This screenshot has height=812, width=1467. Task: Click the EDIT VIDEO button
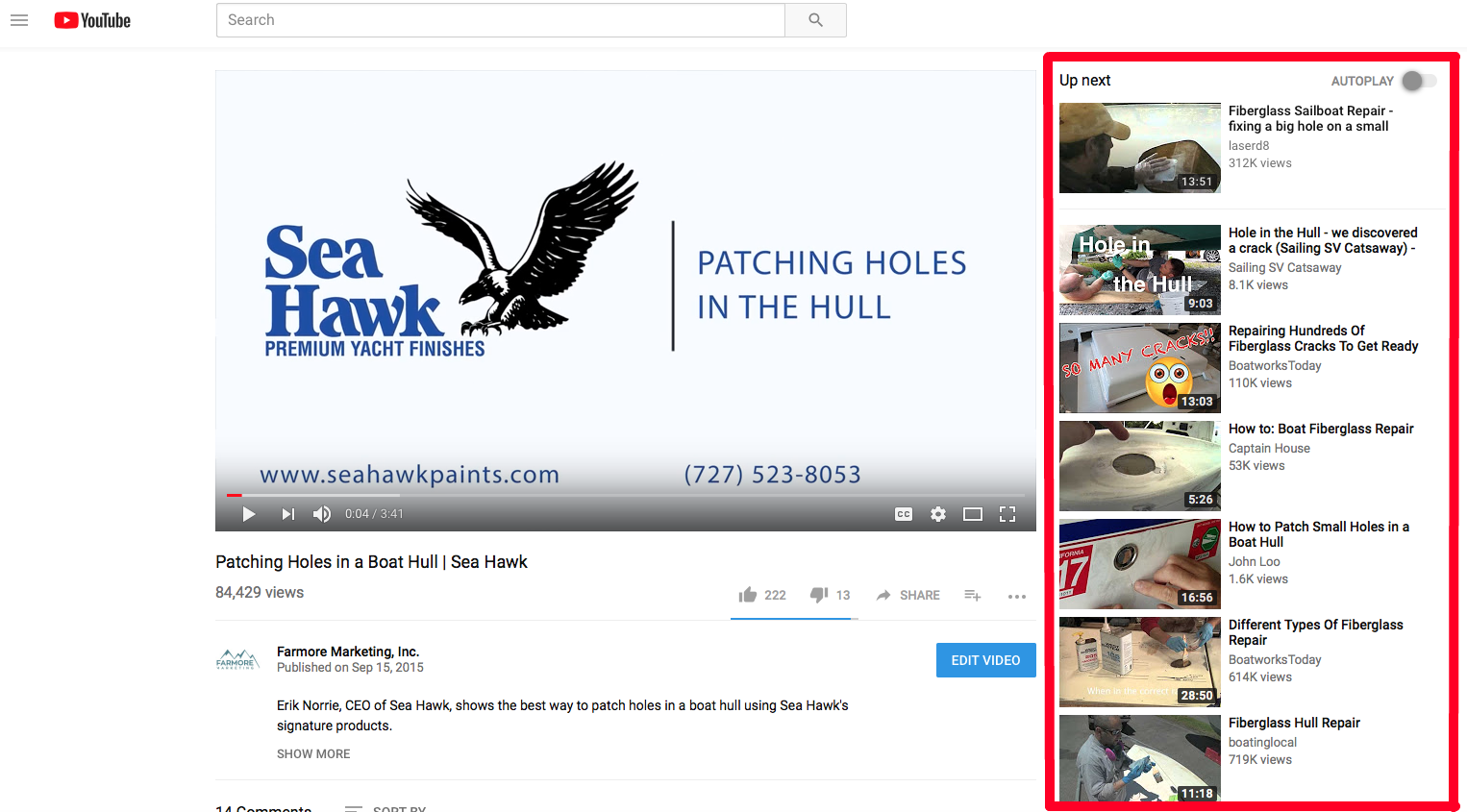[986, 660]
